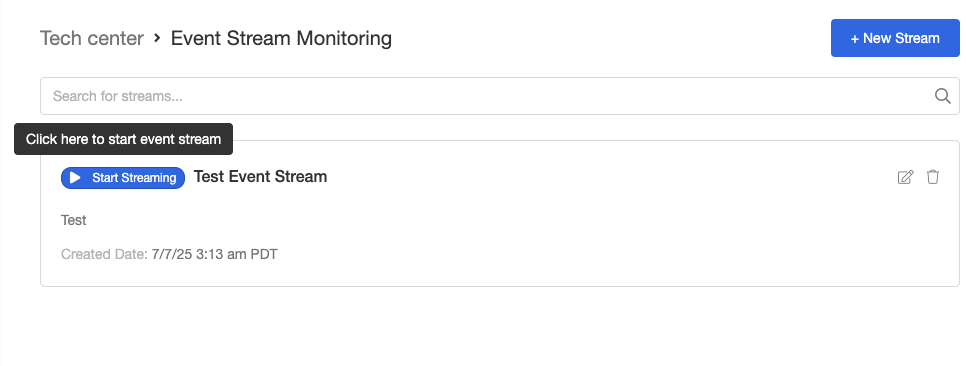Select empty area of Test Event Stream card
This screenshot has height=366, width=966.
click(554, 234)
